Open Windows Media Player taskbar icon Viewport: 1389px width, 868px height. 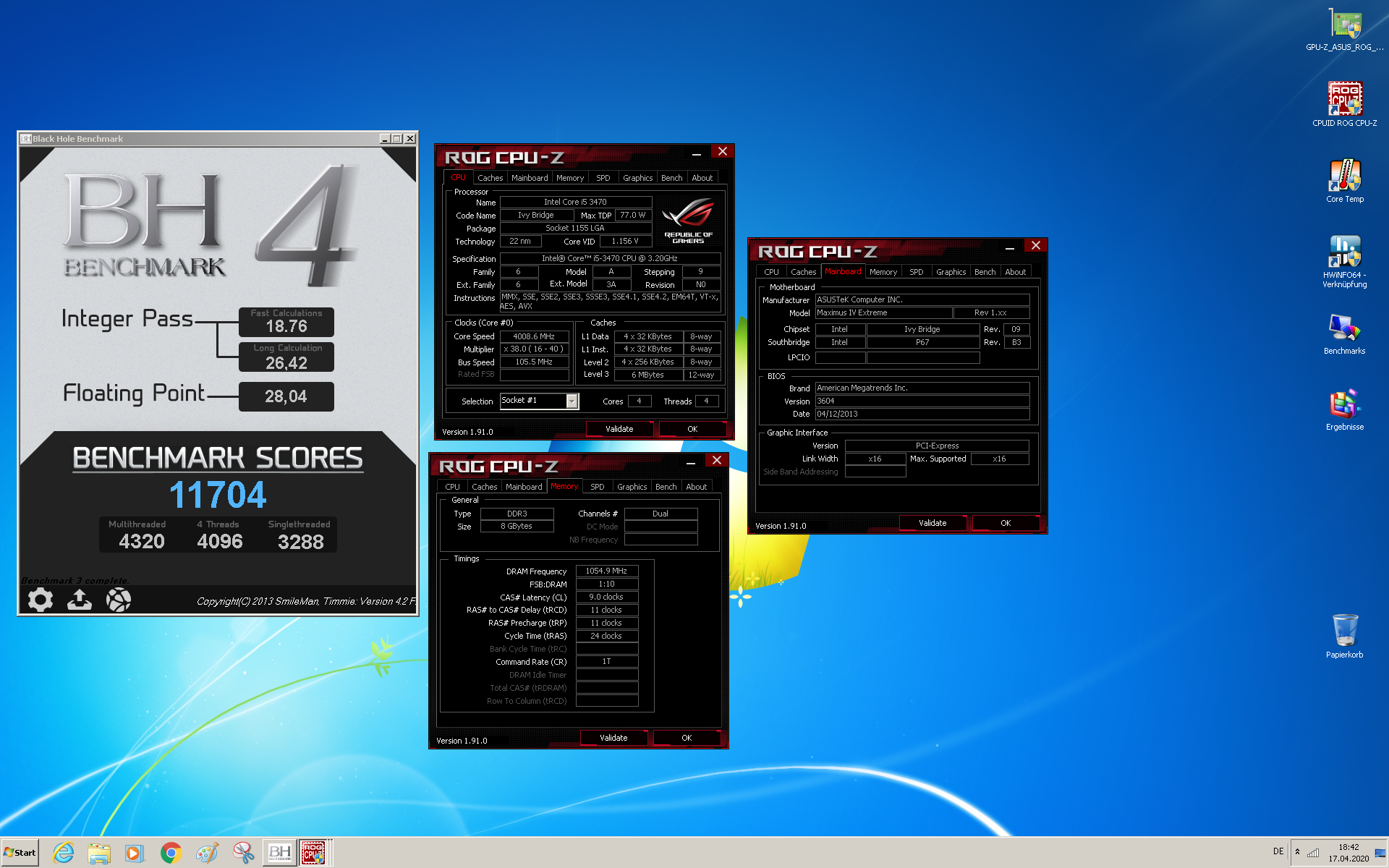[135, 853]
